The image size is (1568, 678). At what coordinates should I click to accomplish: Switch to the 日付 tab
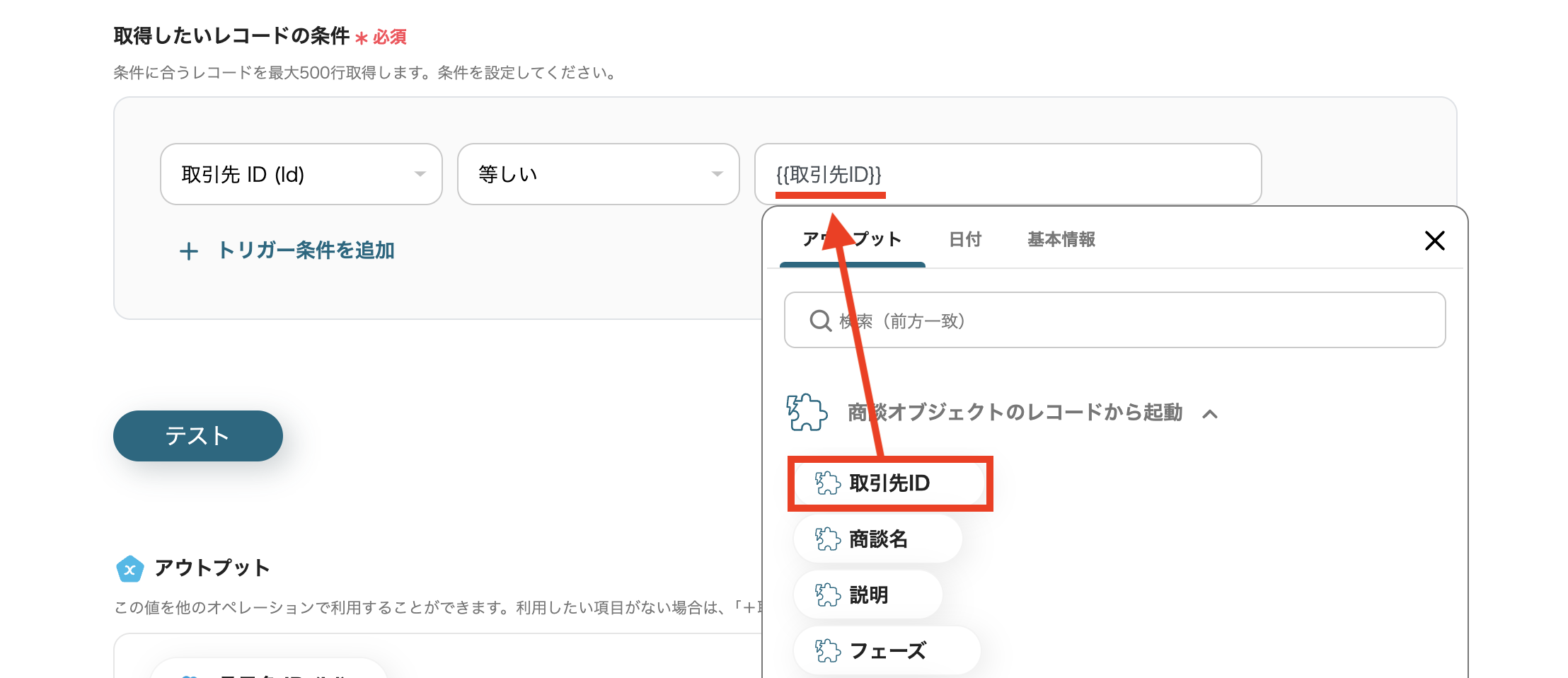click(966, 240)
